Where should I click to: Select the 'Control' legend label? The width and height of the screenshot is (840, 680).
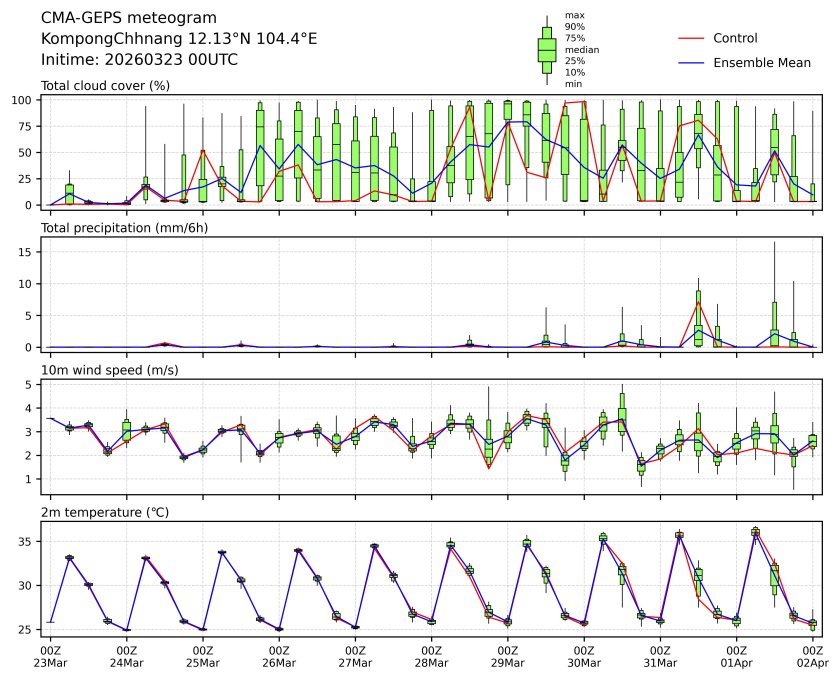[x=735, y=38]
